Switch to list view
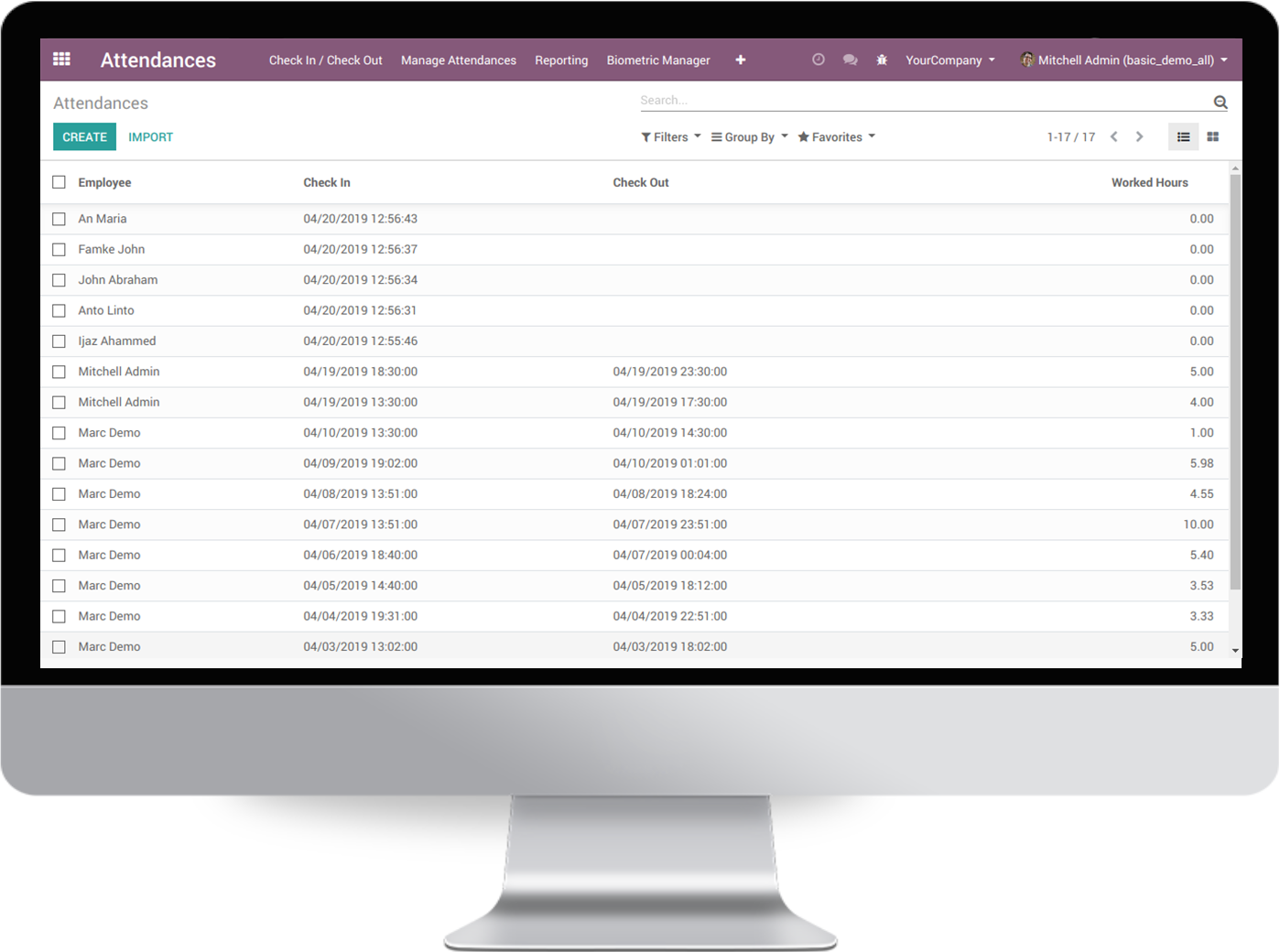The width and height of the screenshot is (1280, 952). point(1184,136)
